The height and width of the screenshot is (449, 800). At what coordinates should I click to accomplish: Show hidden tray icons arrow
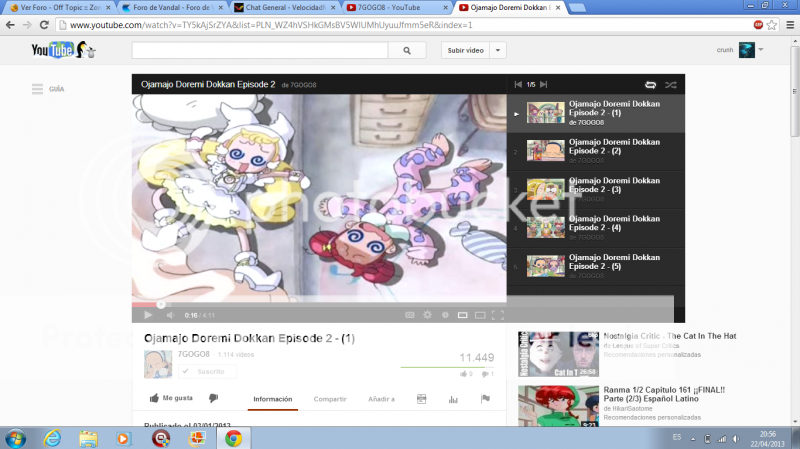[693, 439]
